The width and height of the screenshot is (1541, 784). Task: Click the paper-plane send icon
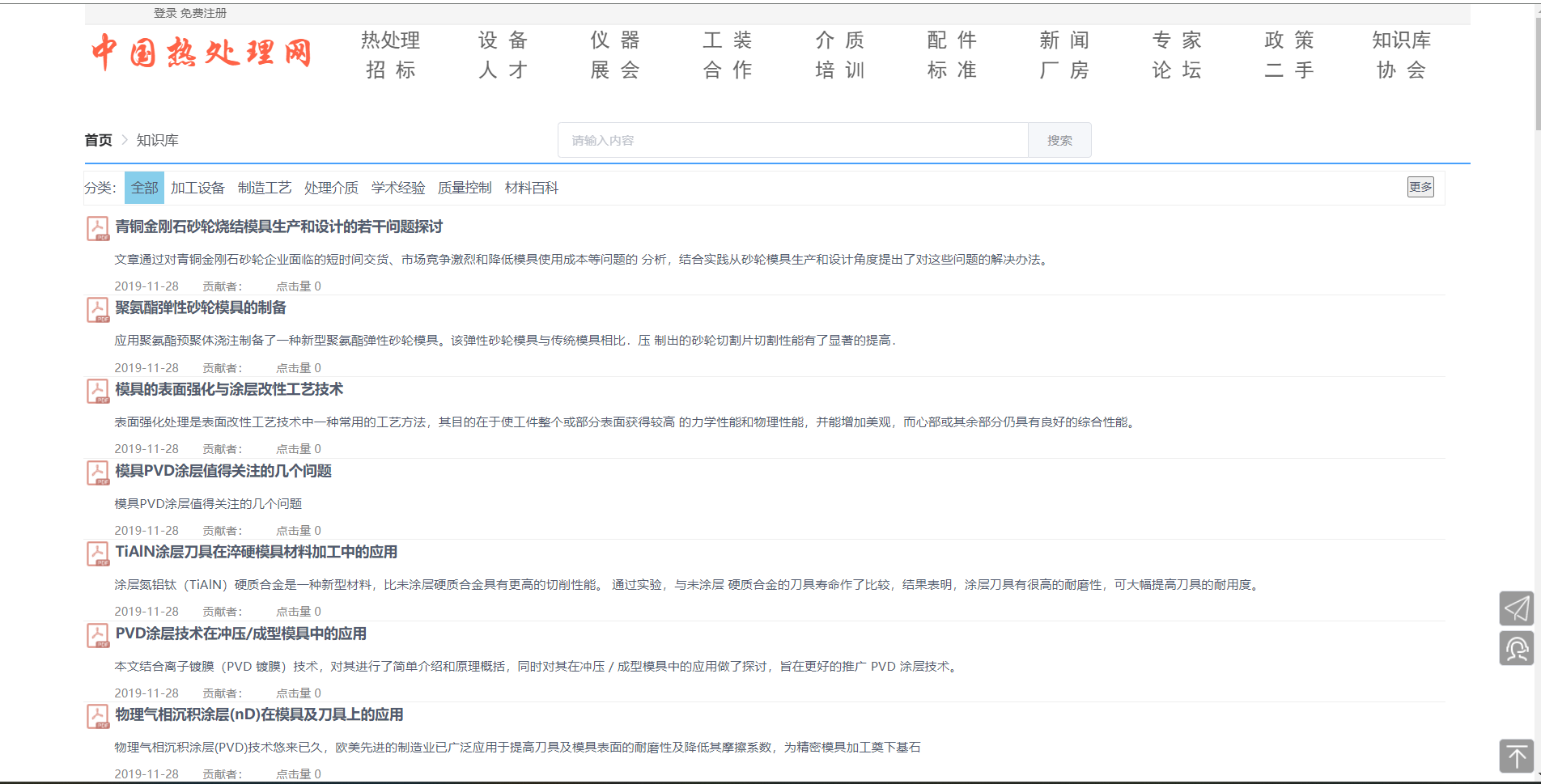pos(1516,608)
